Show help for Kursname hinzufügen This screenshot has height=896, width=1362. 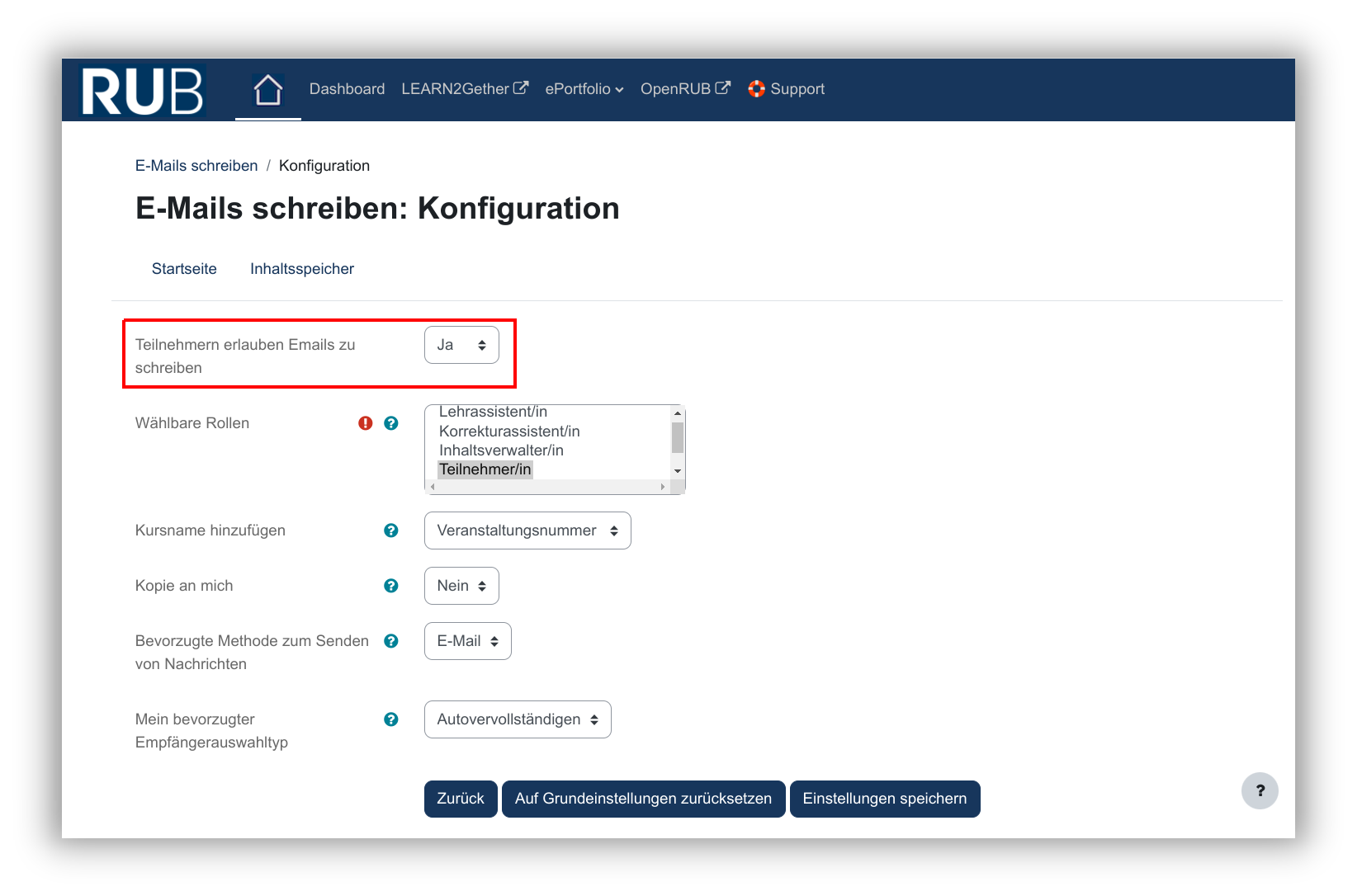391,531
